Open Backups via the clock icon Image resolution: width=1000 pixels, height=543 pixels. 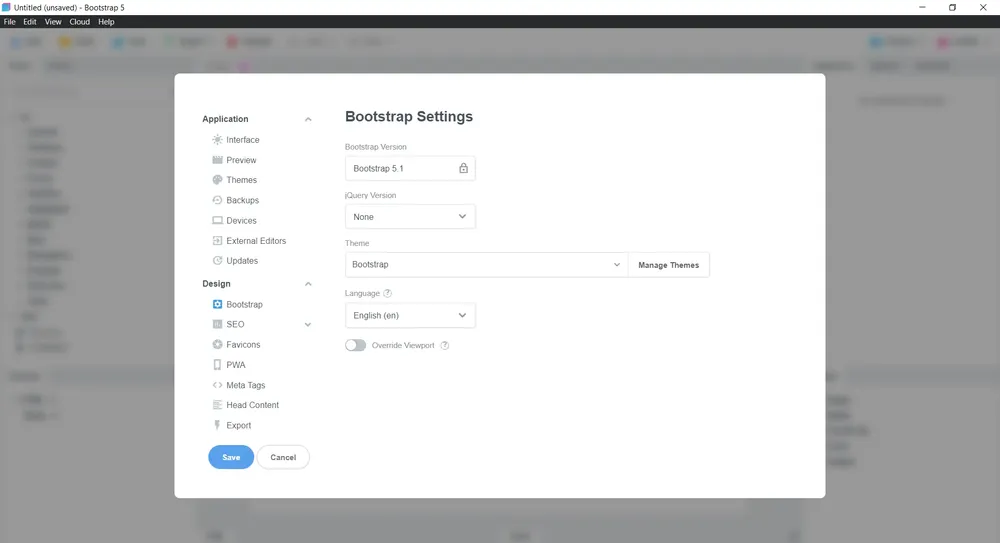coord(217,200)
